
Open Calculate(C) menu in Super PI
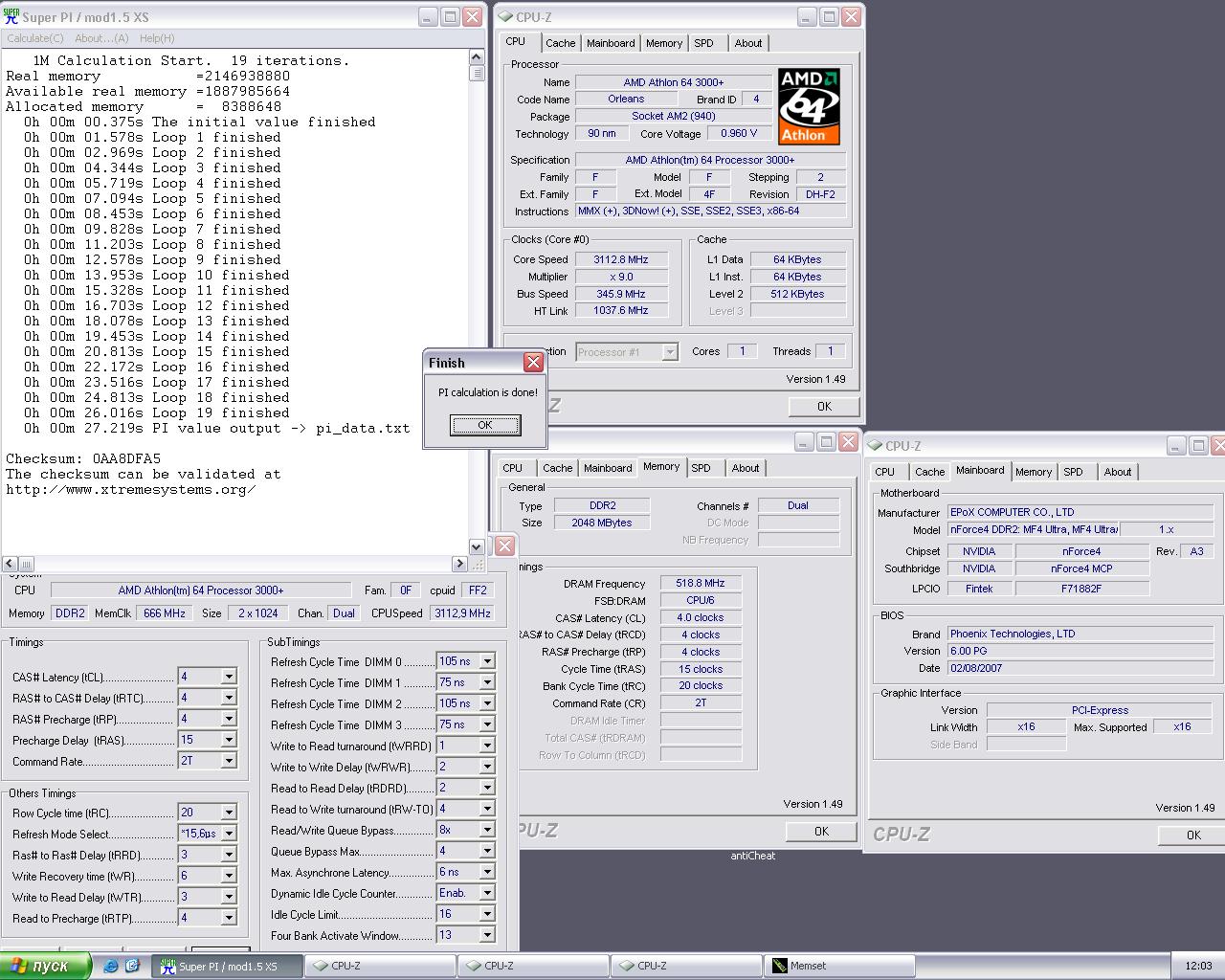coord(35,38)
